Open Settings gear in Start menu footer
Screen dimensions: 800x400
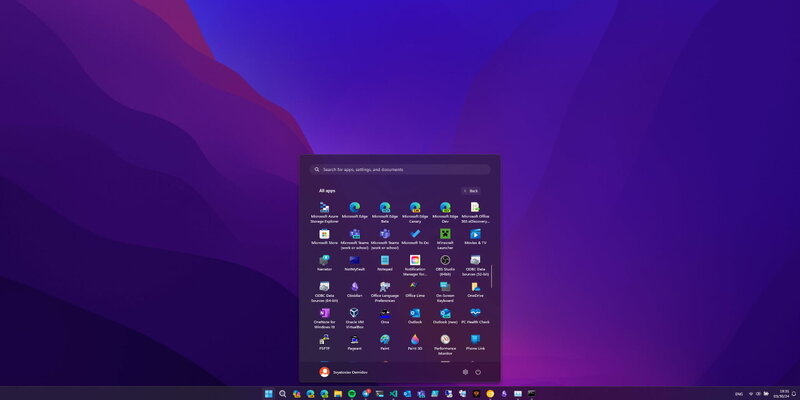coord(465,372)
